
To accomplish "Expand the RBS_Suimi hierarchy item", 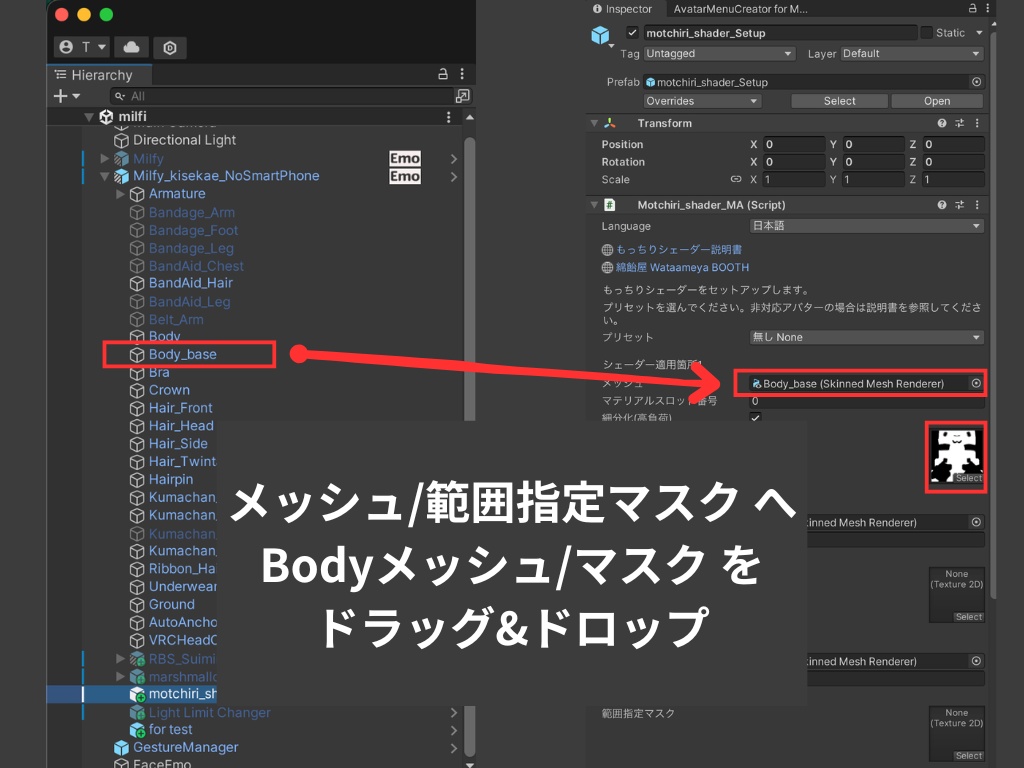I will tap(120, 658).
